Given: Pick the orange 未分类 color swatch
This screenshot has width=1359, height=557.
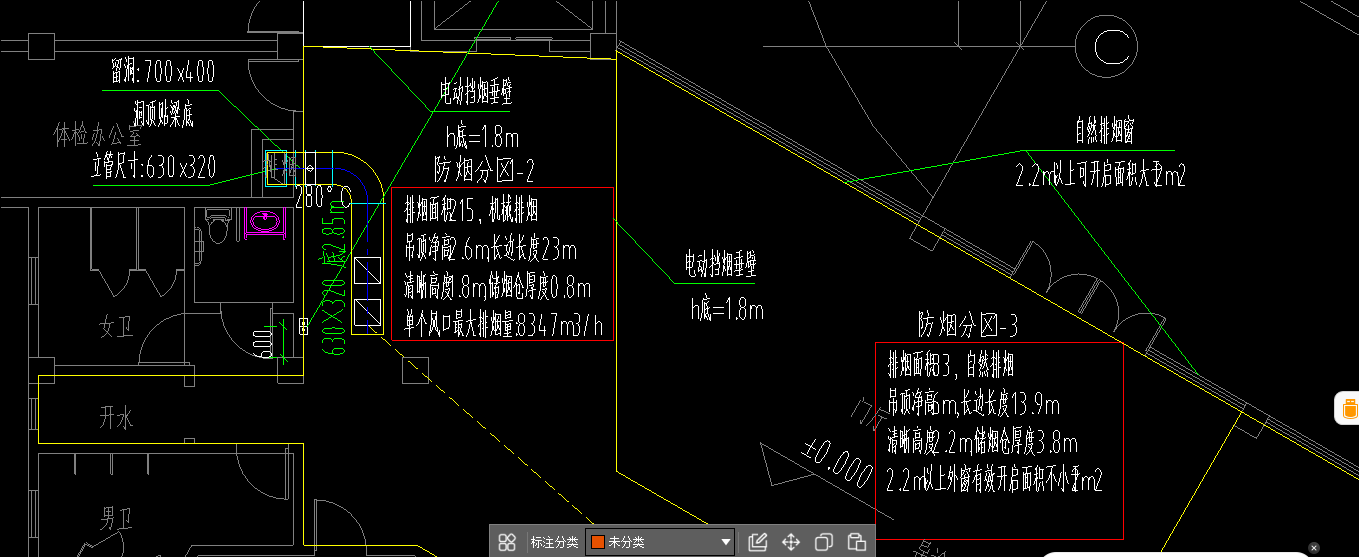Looking at the screenshot, I should point(598,542).
